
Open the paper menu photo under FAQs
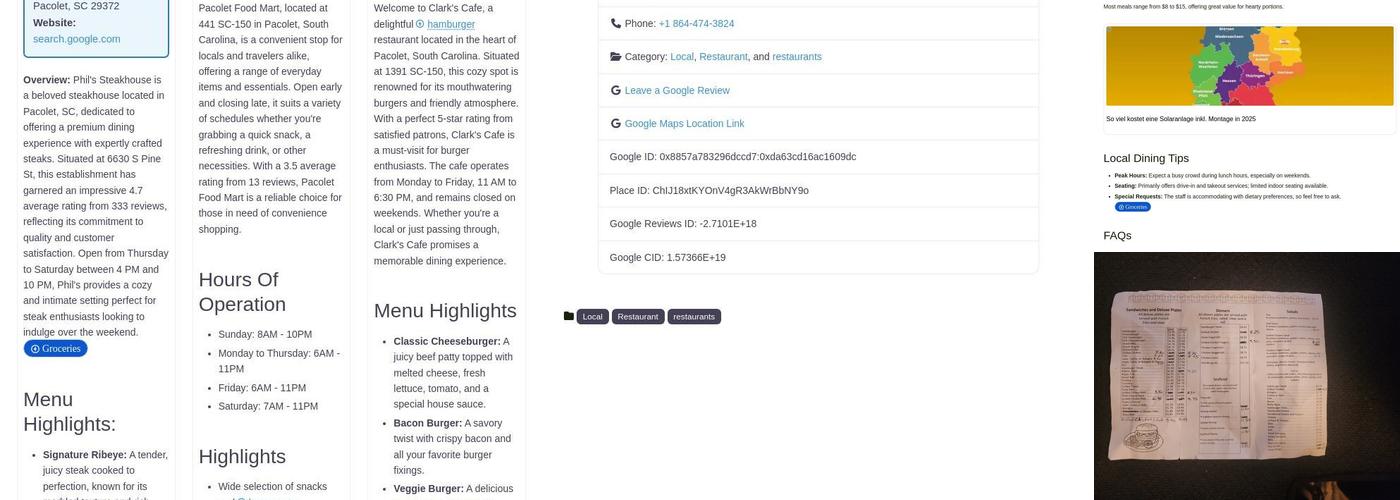pyautogui.click(x=1246, y=376)
